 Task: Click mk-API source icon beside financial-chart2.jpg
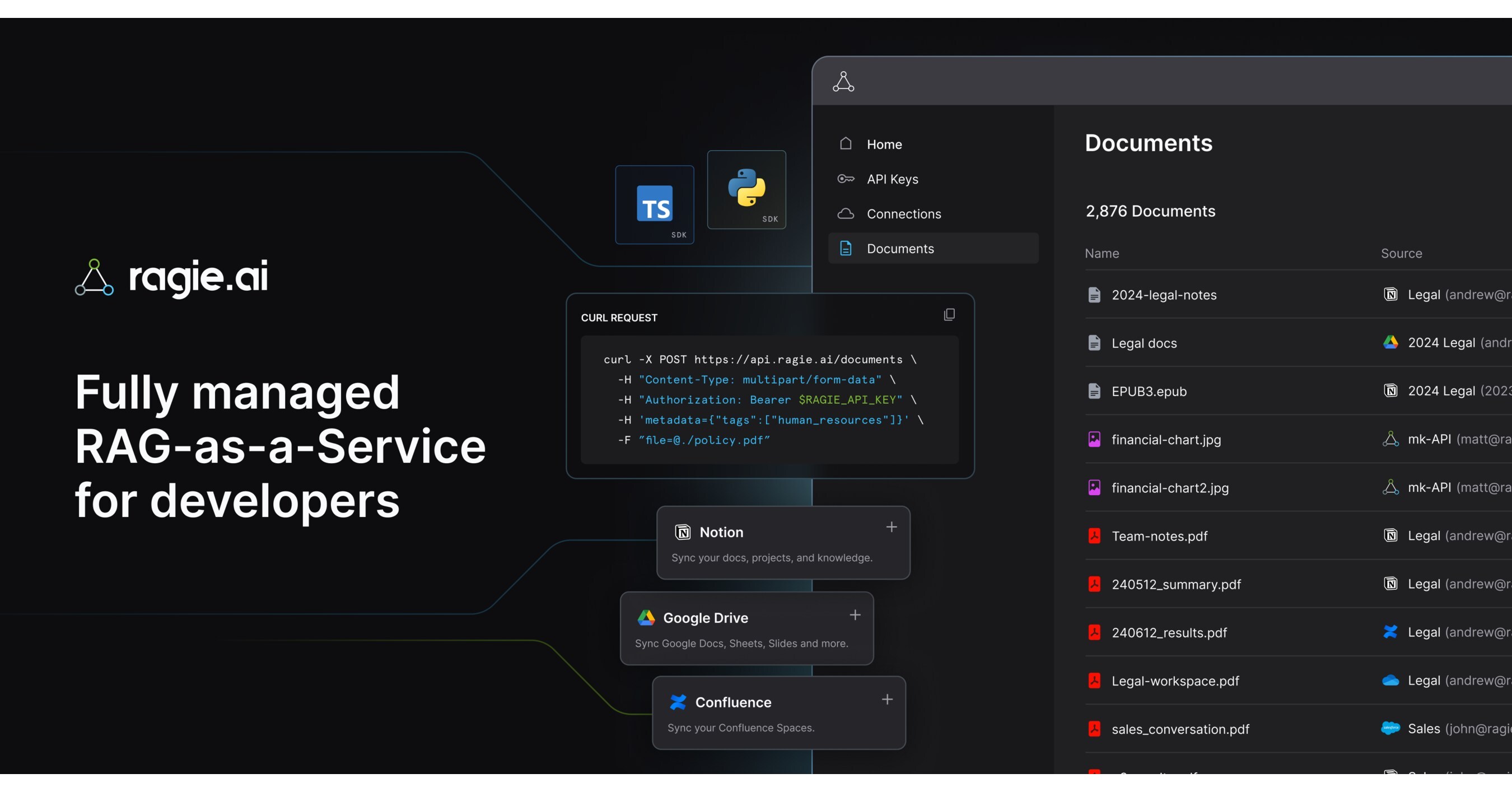1390,487
